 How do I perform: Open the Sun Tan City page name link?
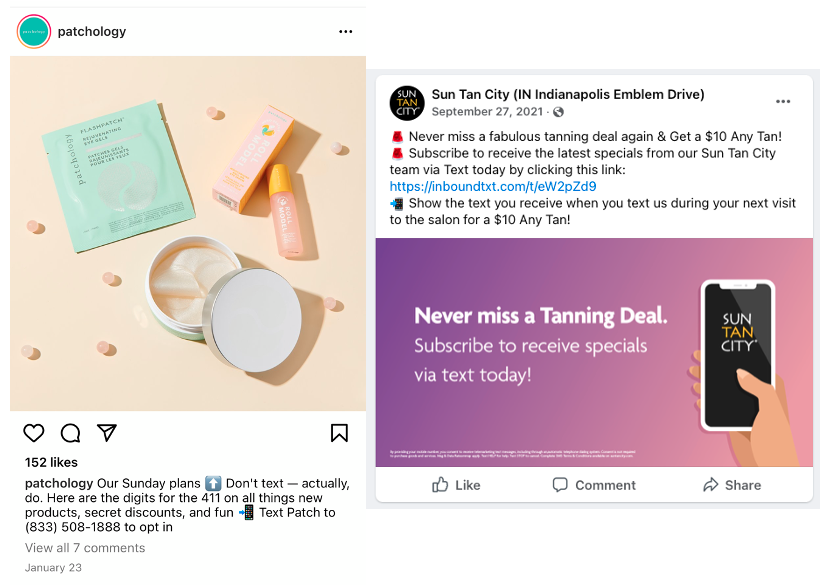(x=568, y=94)
